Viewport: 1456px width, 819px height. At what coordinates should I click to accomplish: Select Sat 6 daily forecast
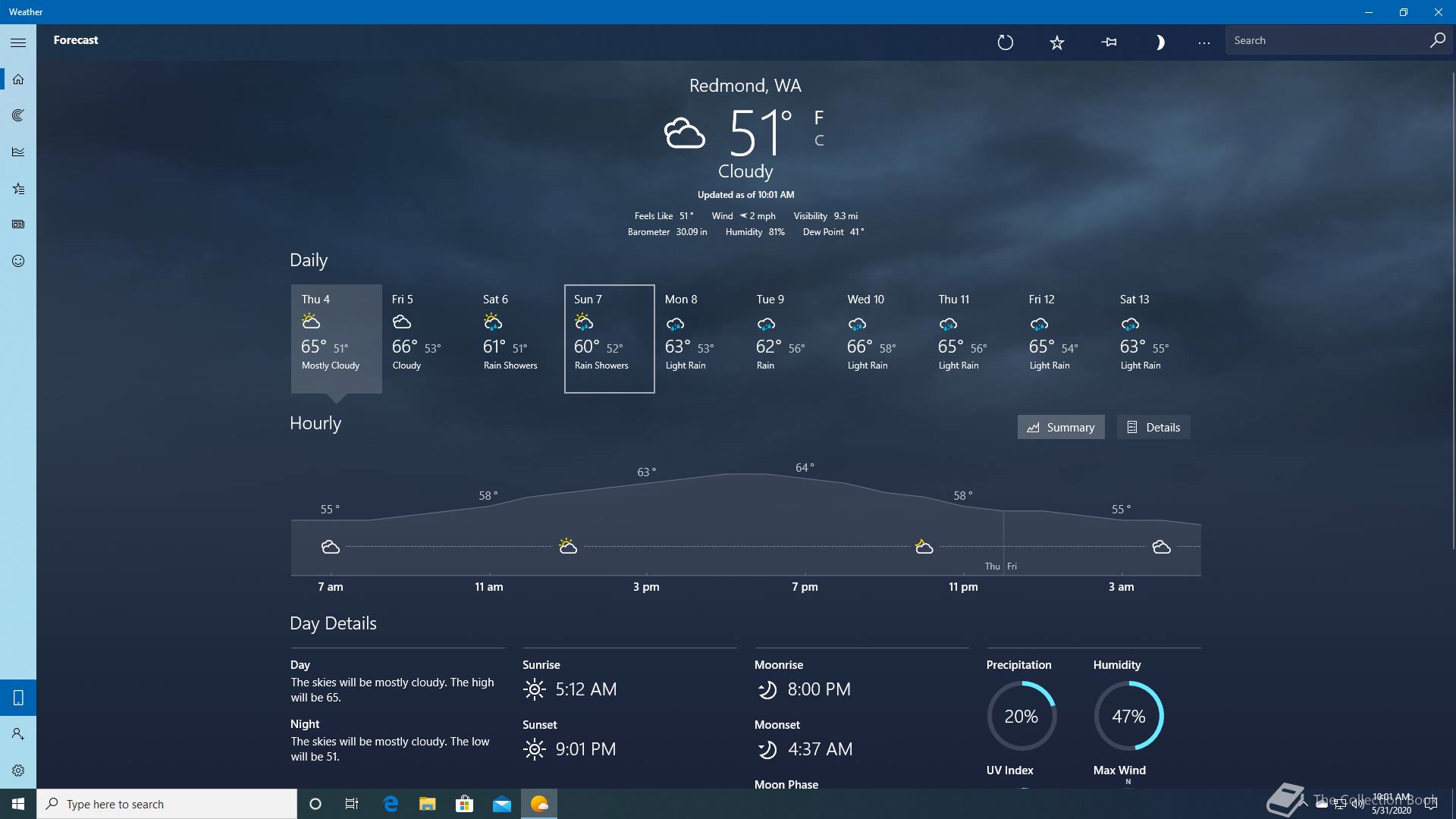tap(519, 339)
